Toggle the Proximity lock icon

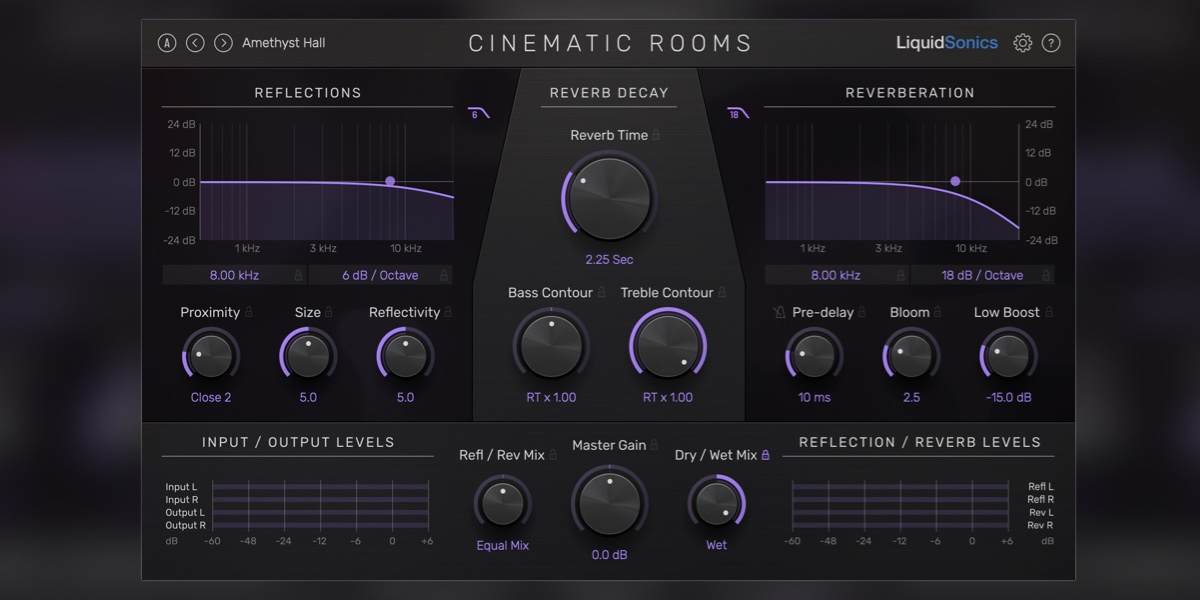point(249,312)
